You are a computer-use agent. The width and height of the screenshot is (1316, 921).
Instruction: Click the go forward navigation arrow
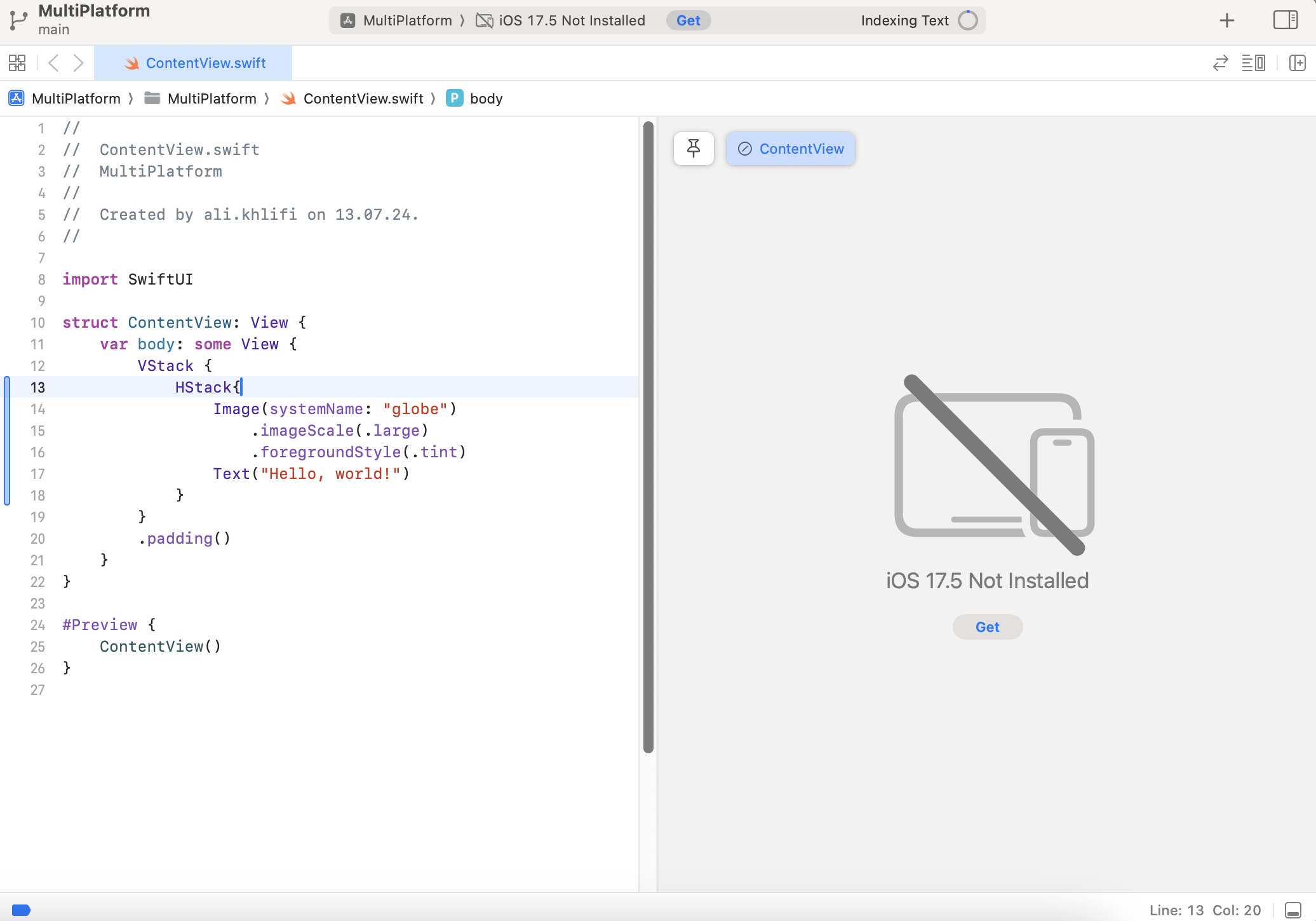coord(78,63)
